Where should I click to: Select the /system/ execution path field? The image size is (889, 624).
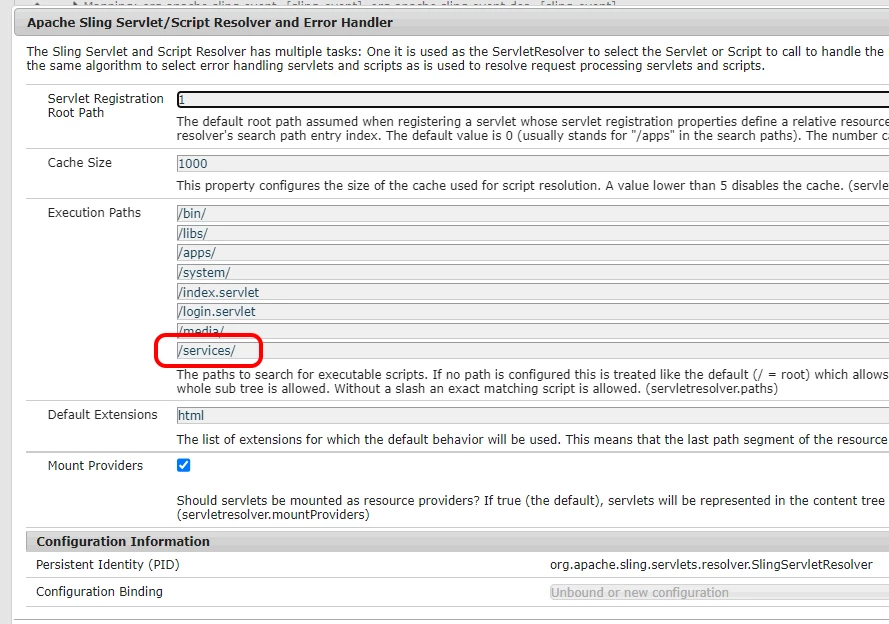point(533,273)
